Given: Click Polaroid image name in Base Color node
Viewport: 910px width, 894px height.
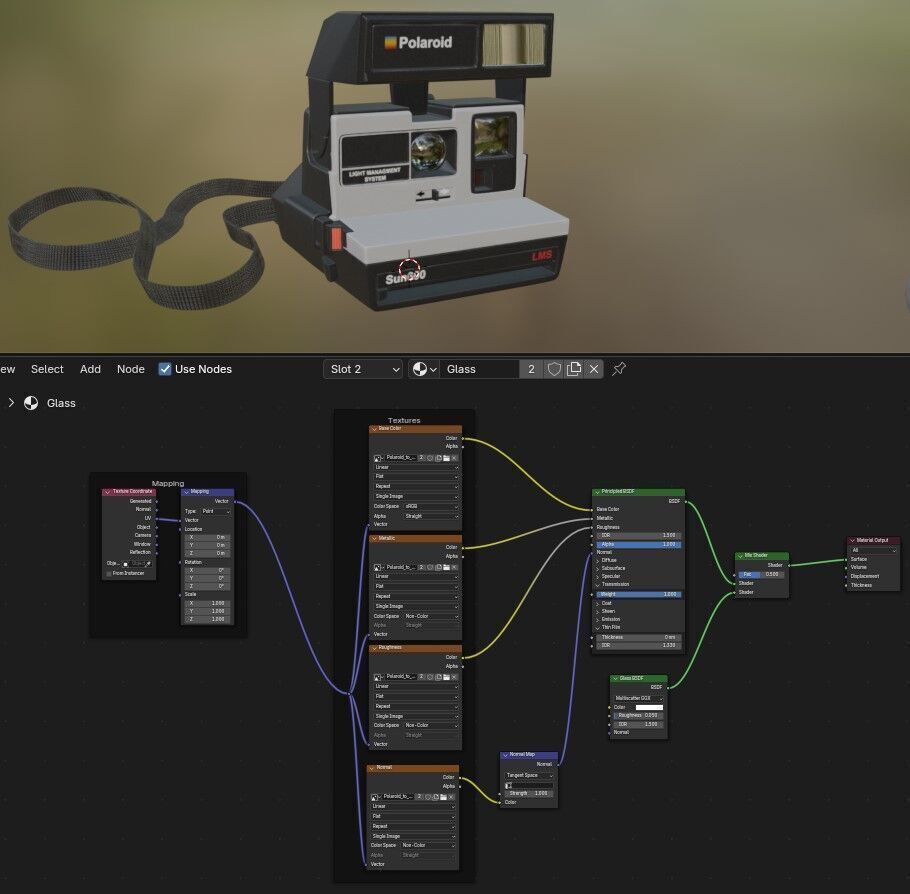Looking at the screenshot, I should 400,458.
